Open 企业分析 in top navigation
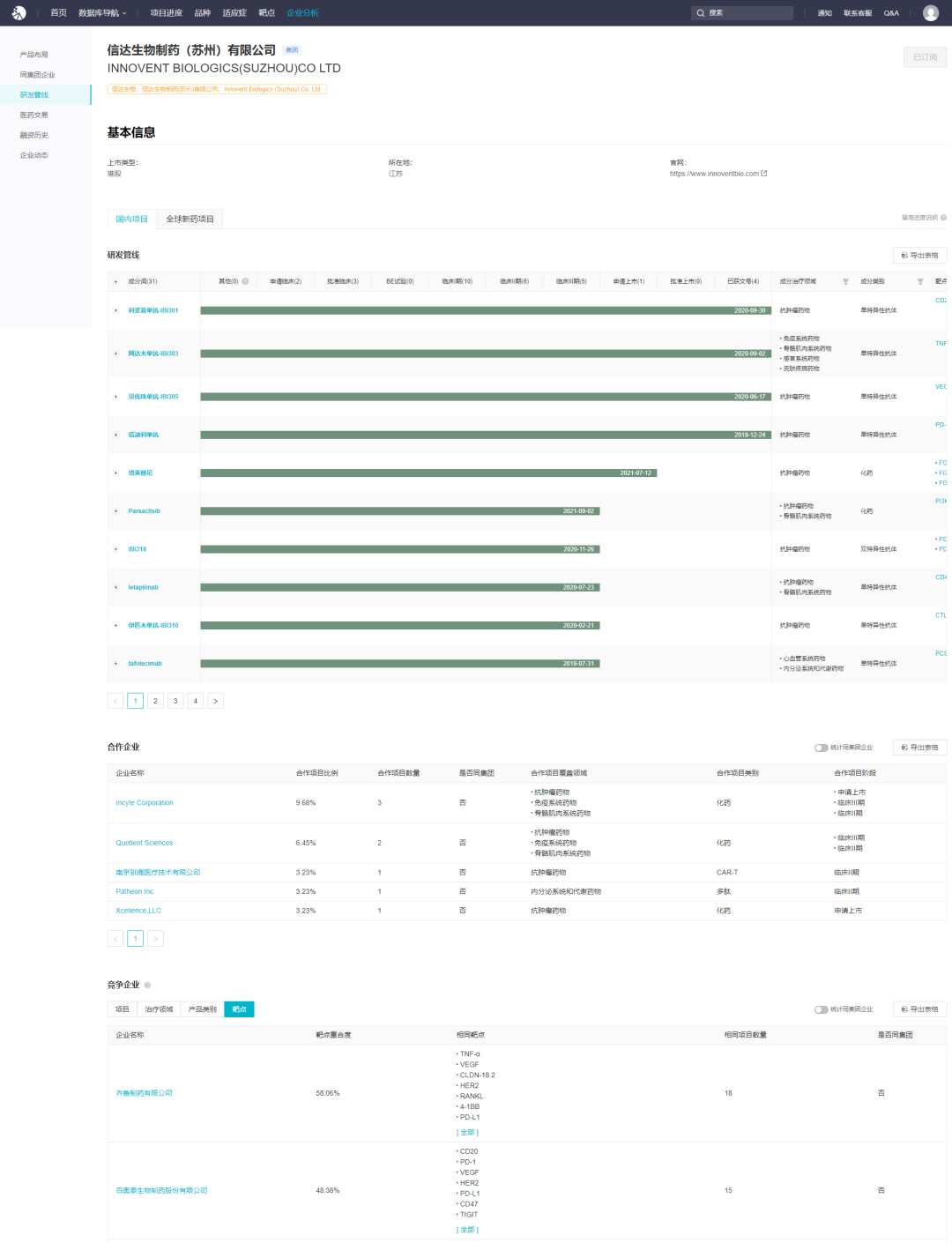This screenshot has width=952, height=1243. click(x=302, y=13)
